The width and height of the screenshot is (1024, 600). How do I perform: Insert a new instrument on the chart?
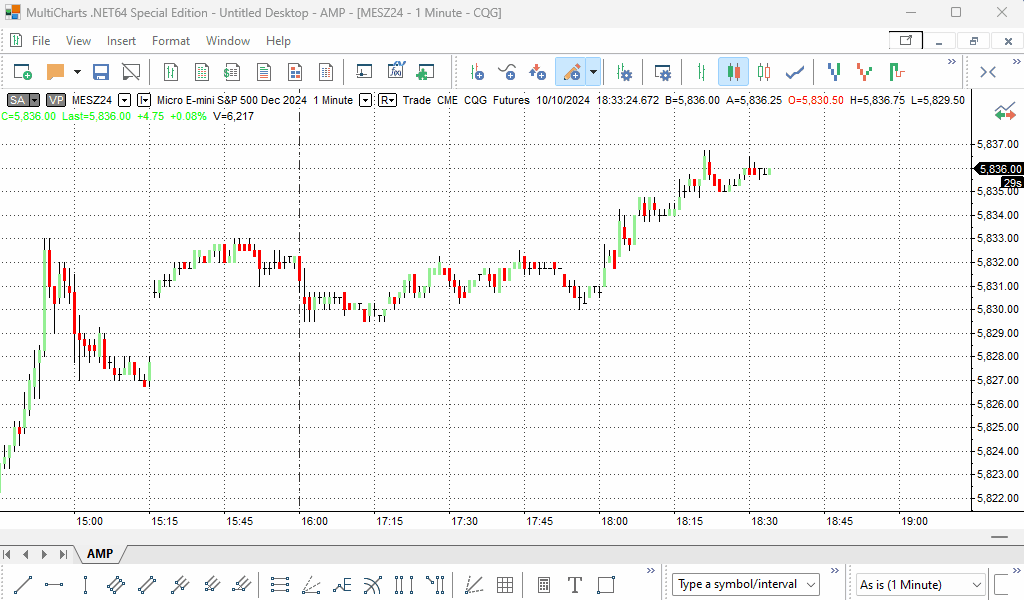(x=477, y=72)
